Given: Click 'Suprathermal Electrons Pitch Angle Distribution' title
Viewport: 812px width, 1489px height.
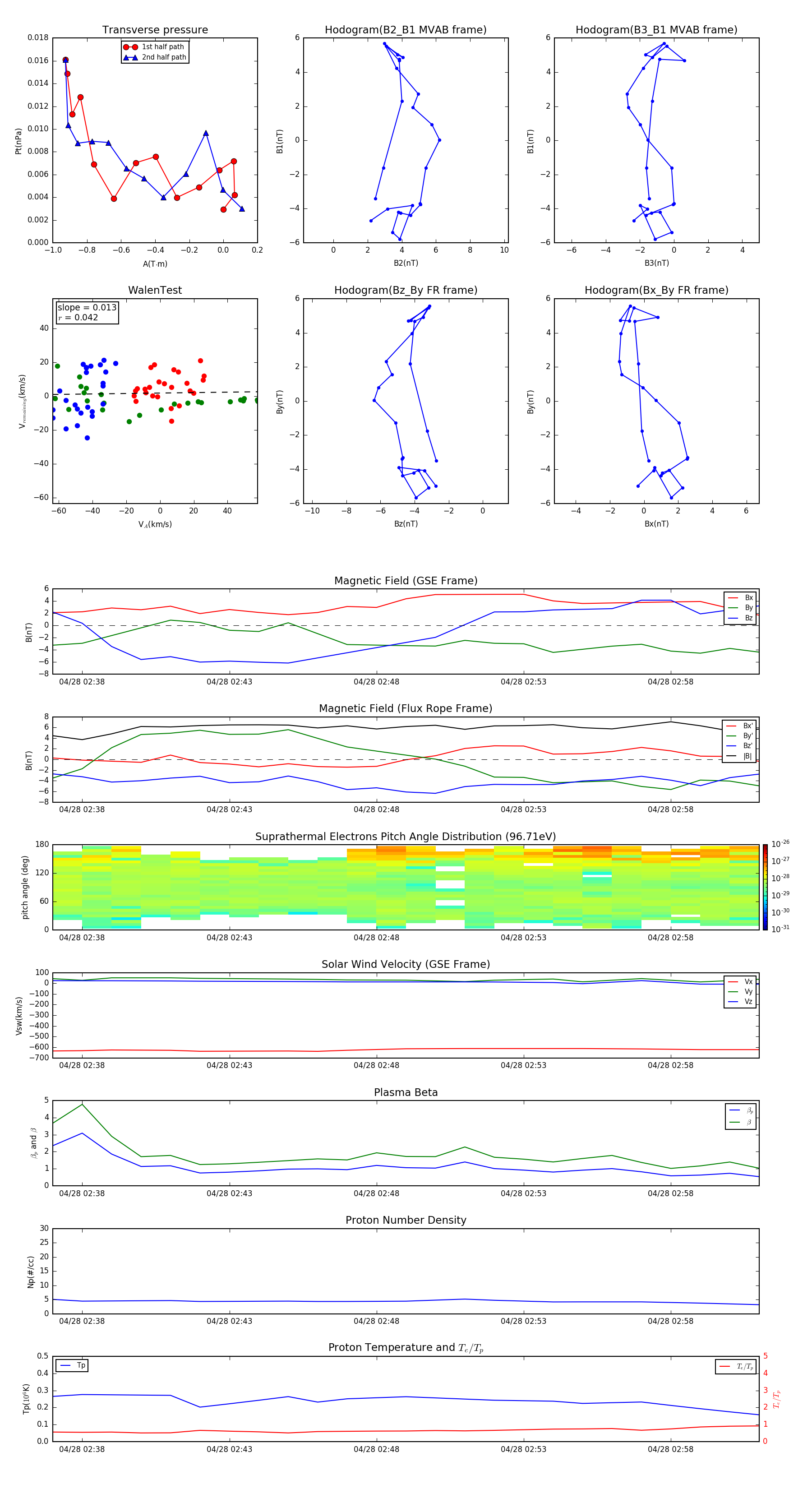Looking at the screenshot, I should 406,837.
